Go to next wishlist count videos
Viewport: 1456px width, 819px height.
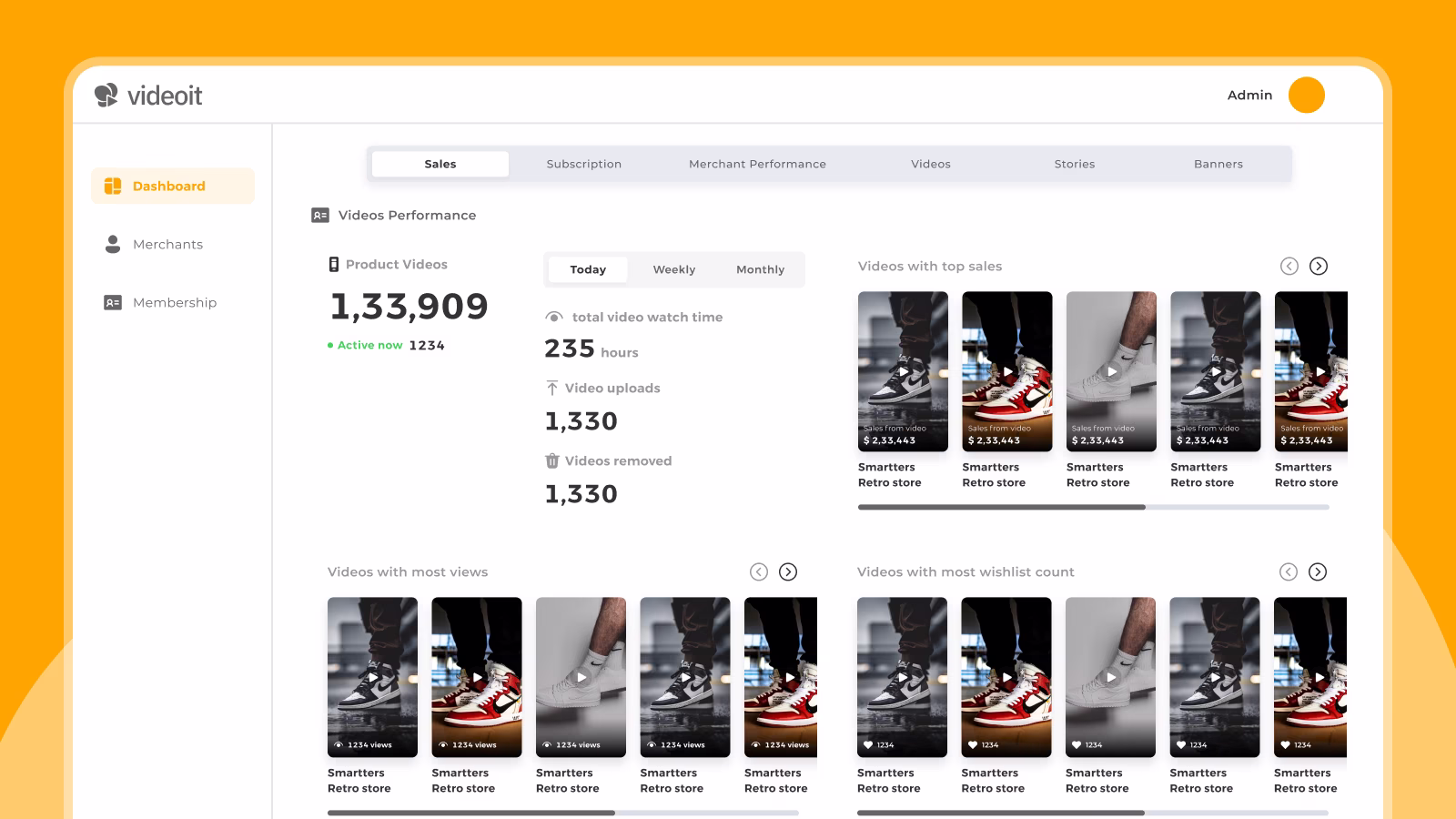click(x=1318, y=571)
